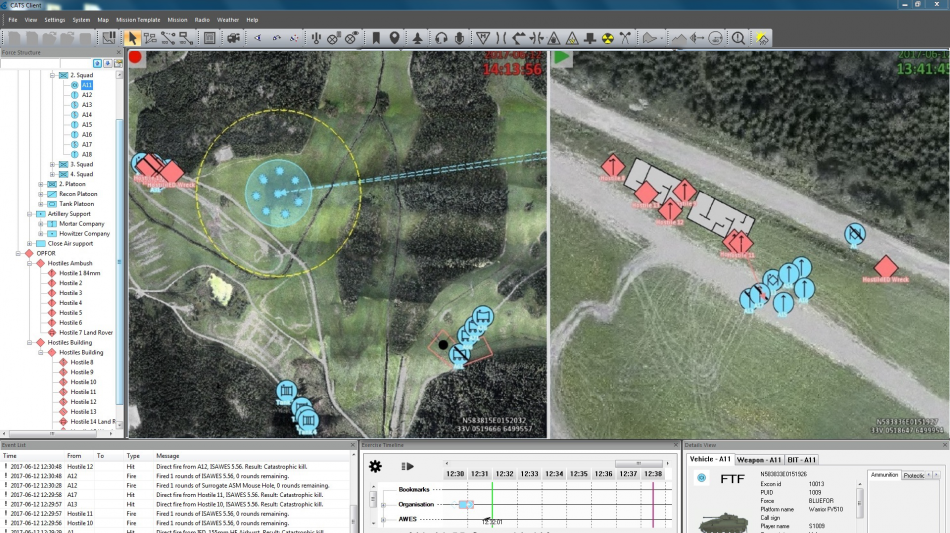Open timeline settings gear
Image resolution: width=950 pixels, height=533 pixels.
(375, 466)
